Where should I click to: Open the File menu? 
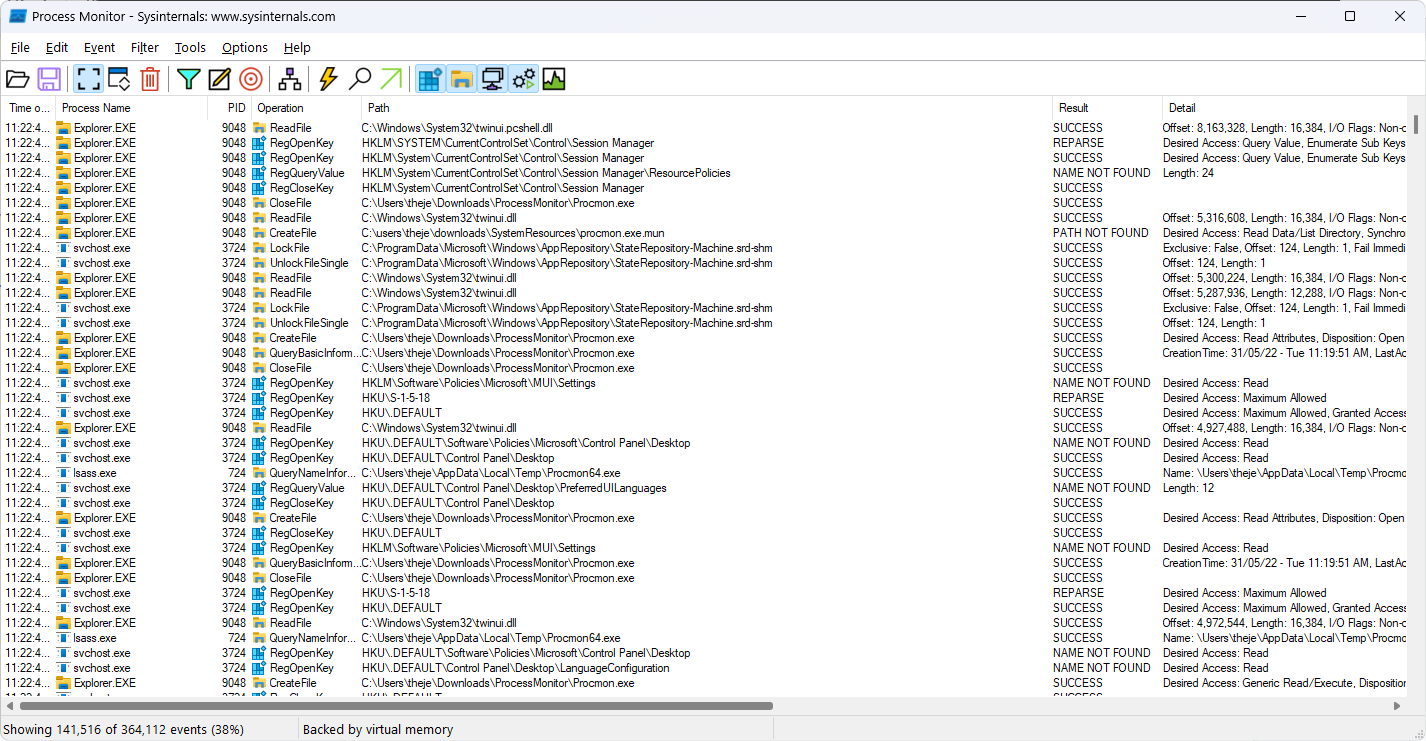[20, 47]
